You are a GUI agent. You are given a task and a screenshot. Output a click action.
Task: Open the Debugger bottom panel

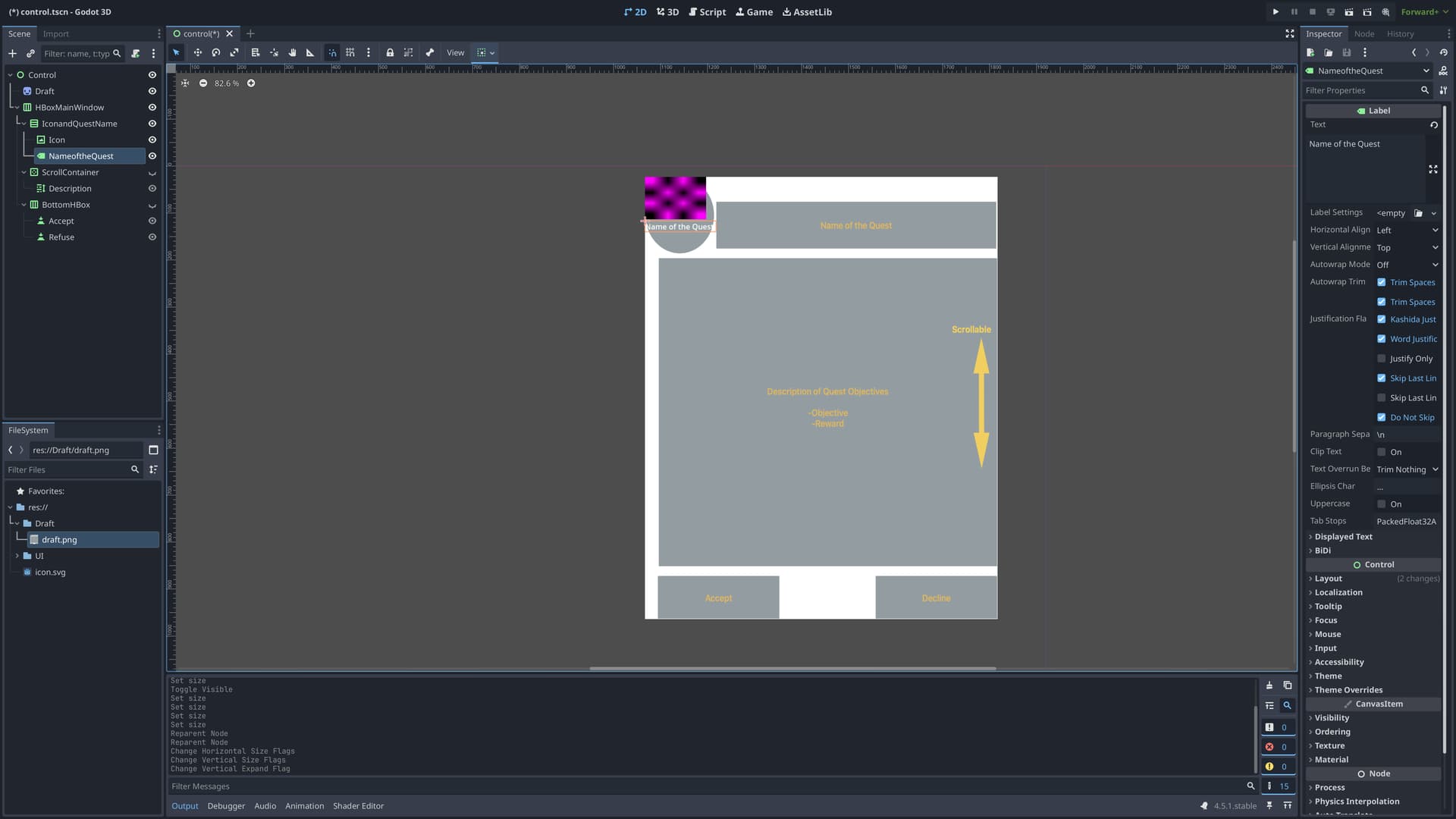[x=226, y=806]
